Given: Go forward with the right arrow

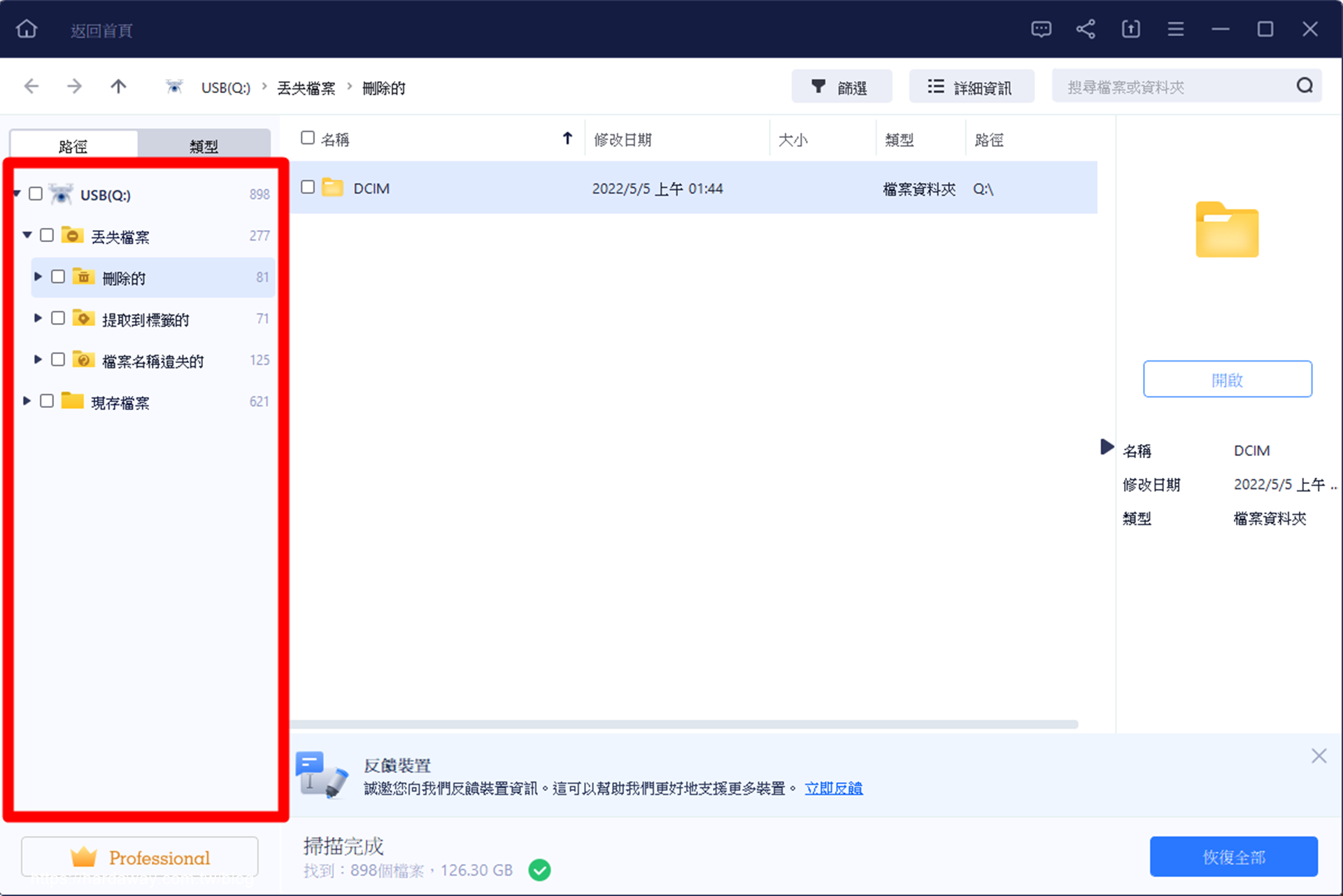Looking at the screenshot, I should [x=74, y=86].
